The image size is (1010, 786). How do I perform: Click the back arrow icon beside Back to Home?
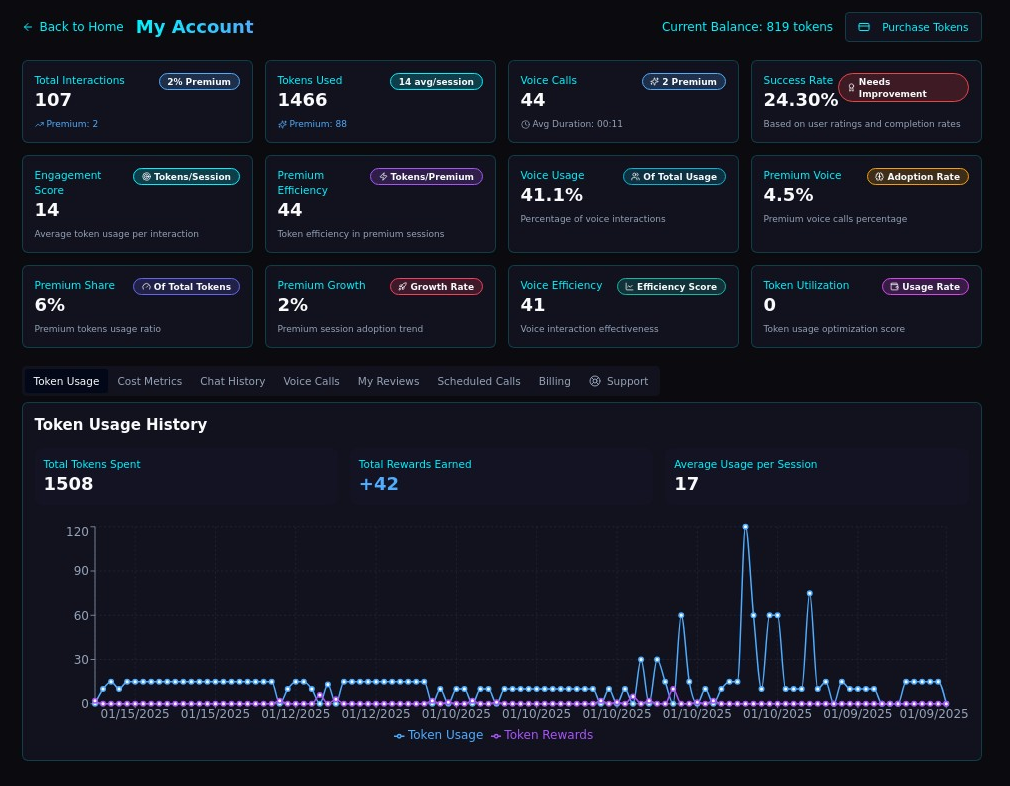[28, 27]
